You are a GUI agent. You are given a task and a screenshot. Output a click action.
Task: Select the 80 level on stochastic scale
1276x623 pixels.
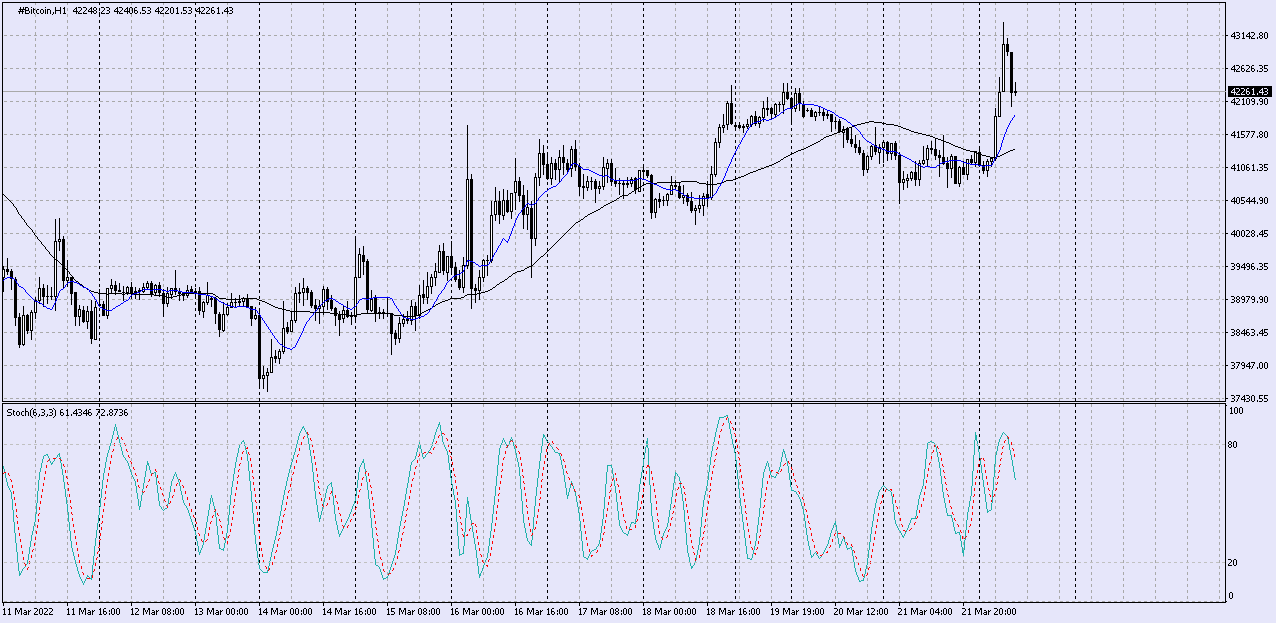pyautogui.click(x=1234, y=445)
